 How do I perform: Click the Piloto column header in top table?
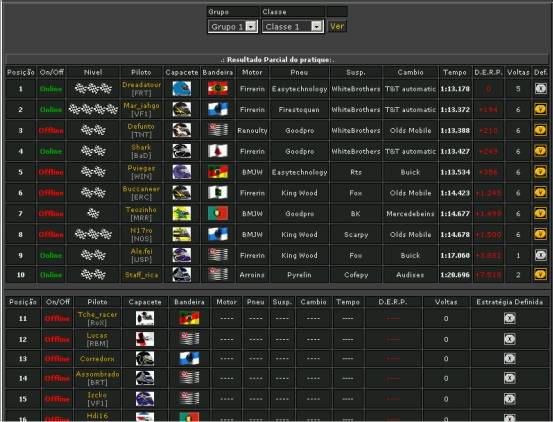tap(141, 72)
